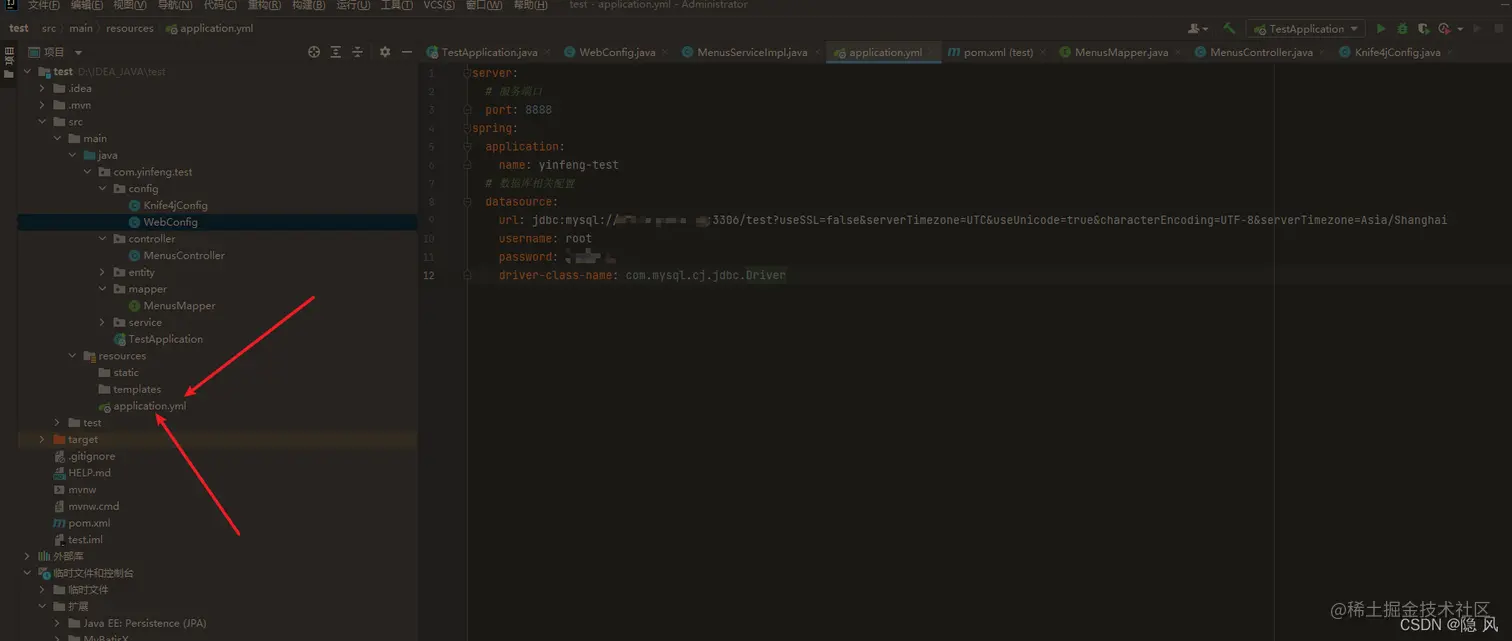Open the 重构(R) menu
Viewport: 1512px width, 641px height.
tap(264, 5)
